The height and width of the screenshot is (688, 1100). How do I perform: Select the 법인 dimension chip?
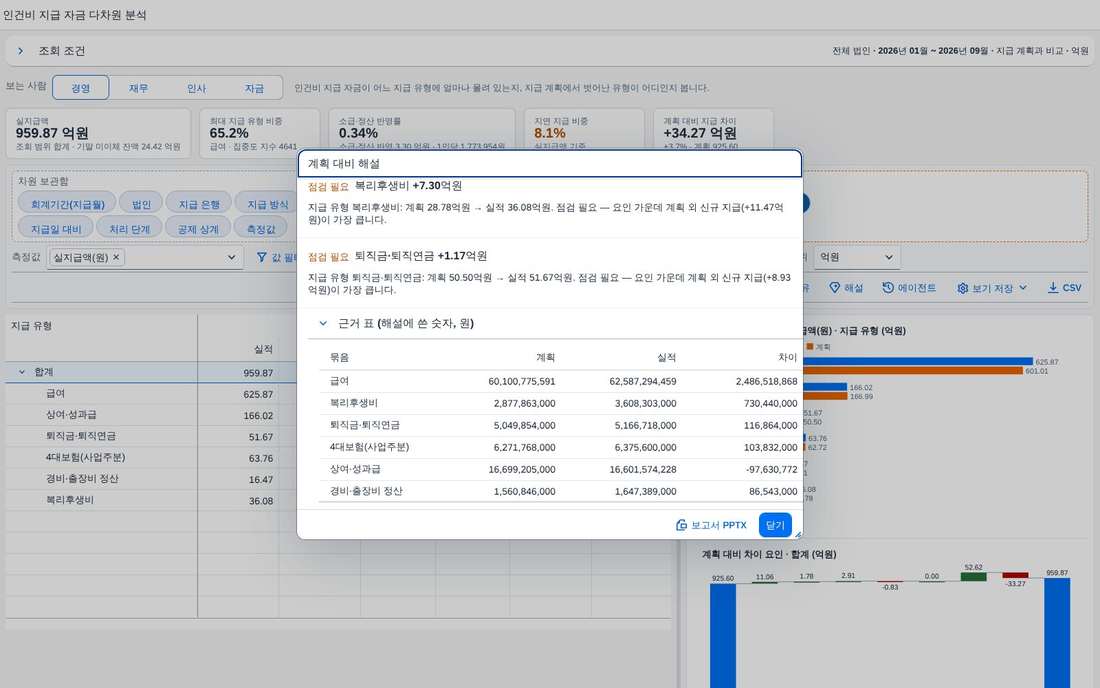141,204
